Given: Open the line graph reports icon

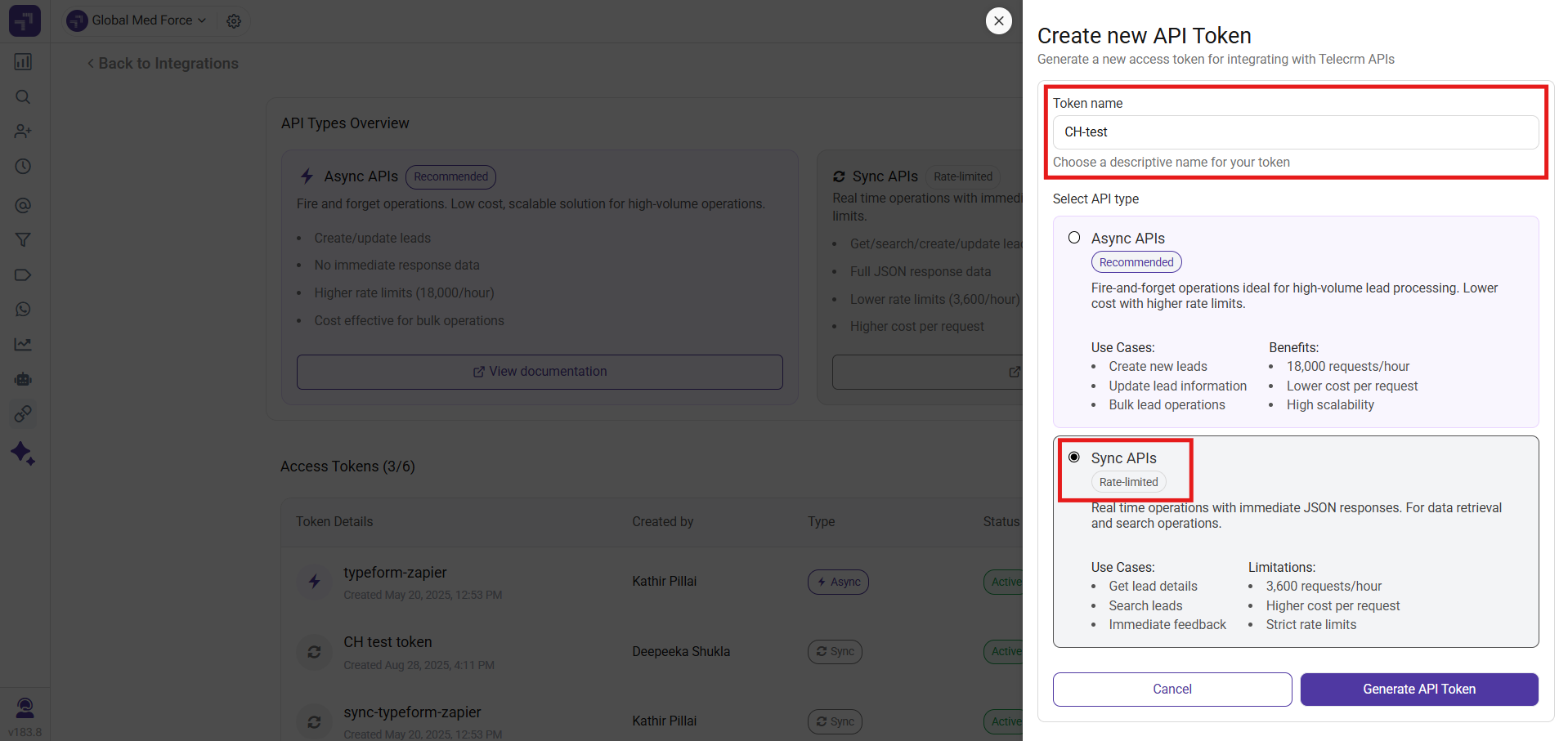Looking at the screenshot, I should point(23,345).
